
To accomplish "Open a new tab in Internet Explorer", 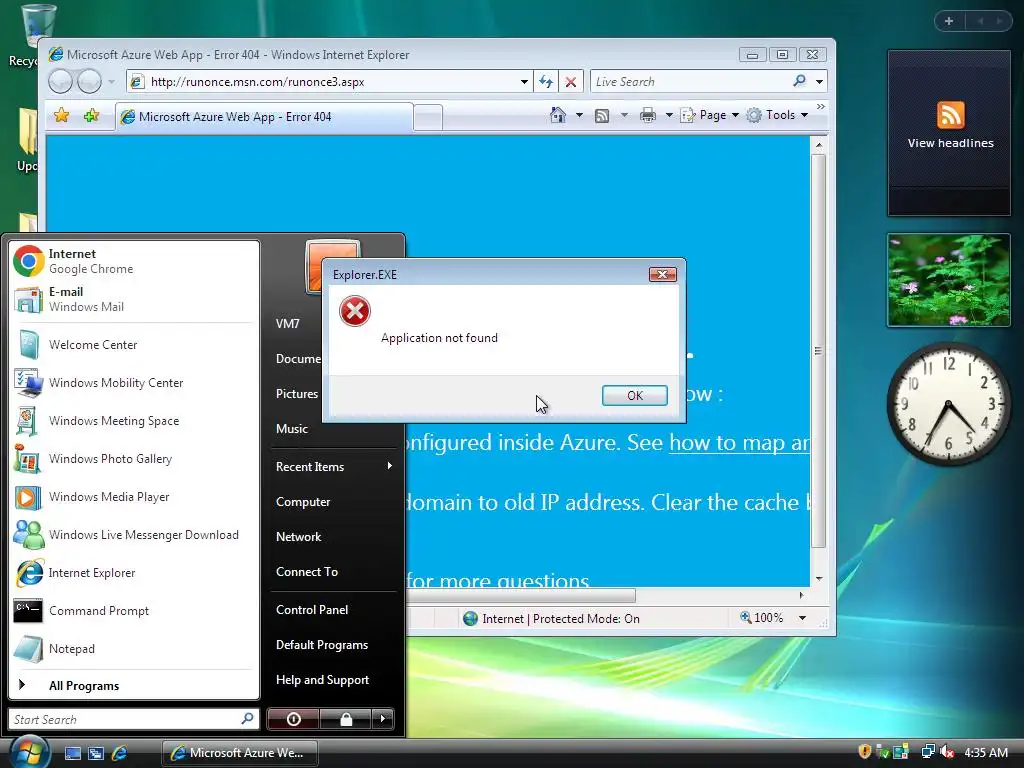I will (428, 118).
